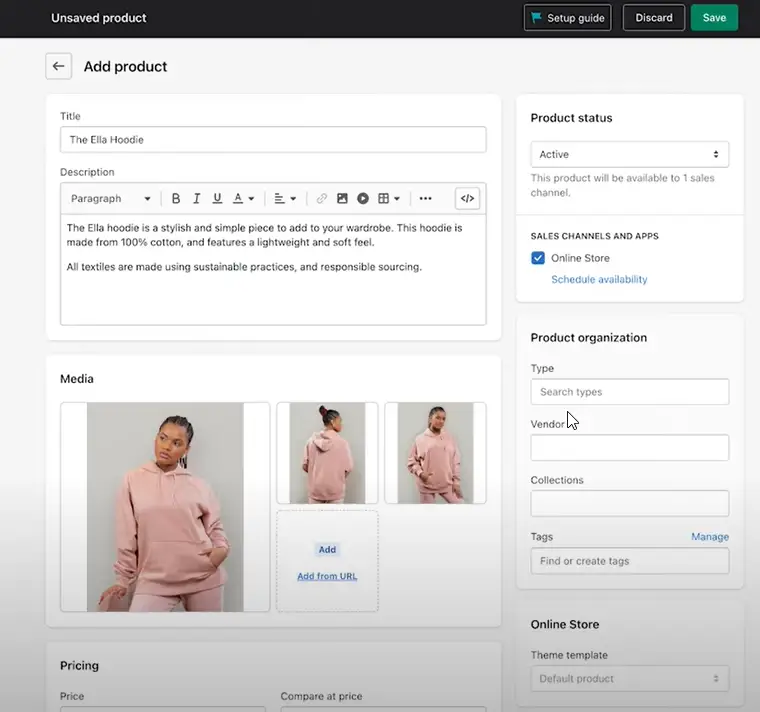This screenshot has height=712, width=760.
Task: Click the Setup guide flag icon
Action: pyautogui.click(x=536, y=18)
